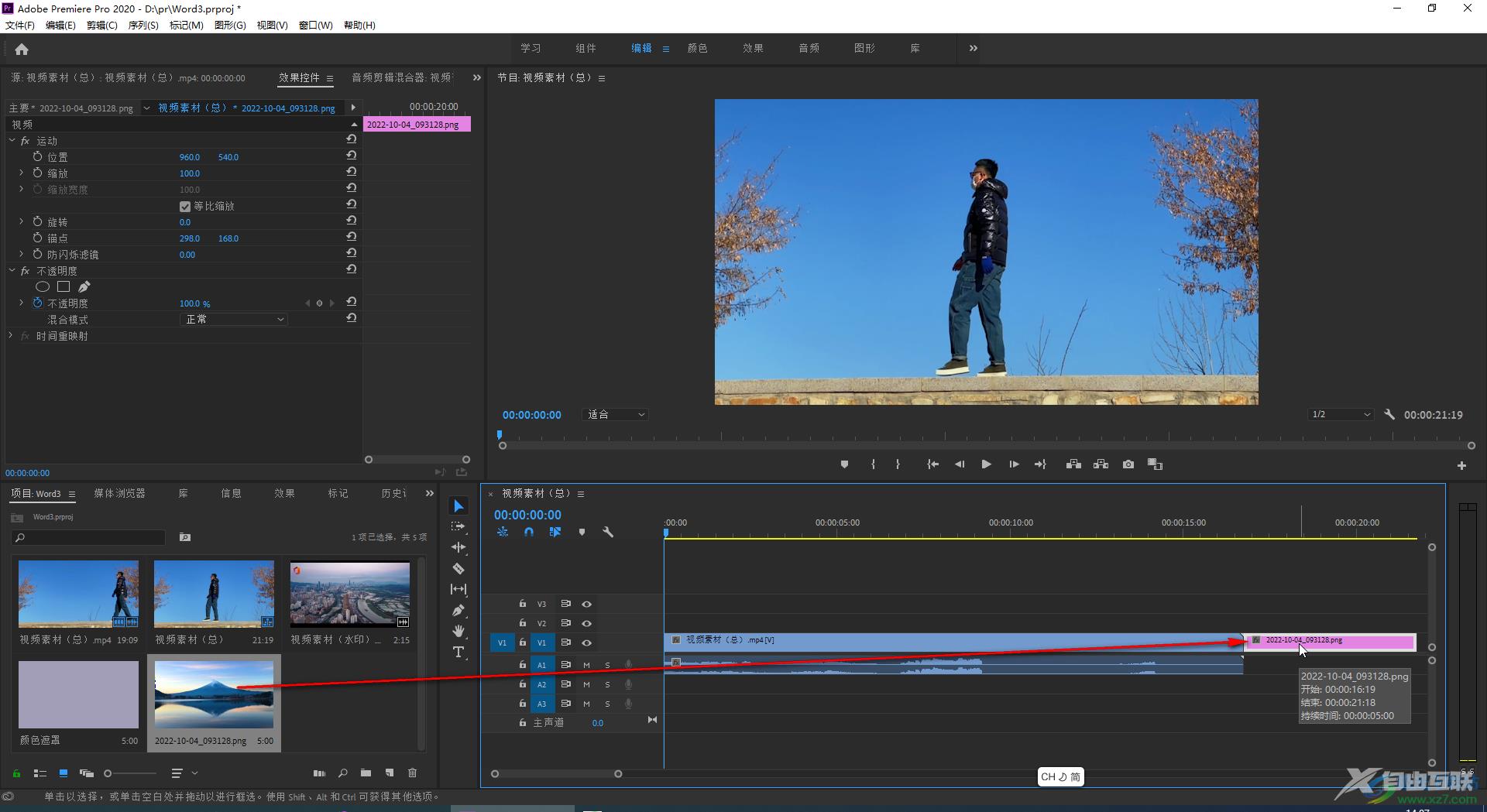
Task: Click New Bin folder icon
Action: (366, 773)
